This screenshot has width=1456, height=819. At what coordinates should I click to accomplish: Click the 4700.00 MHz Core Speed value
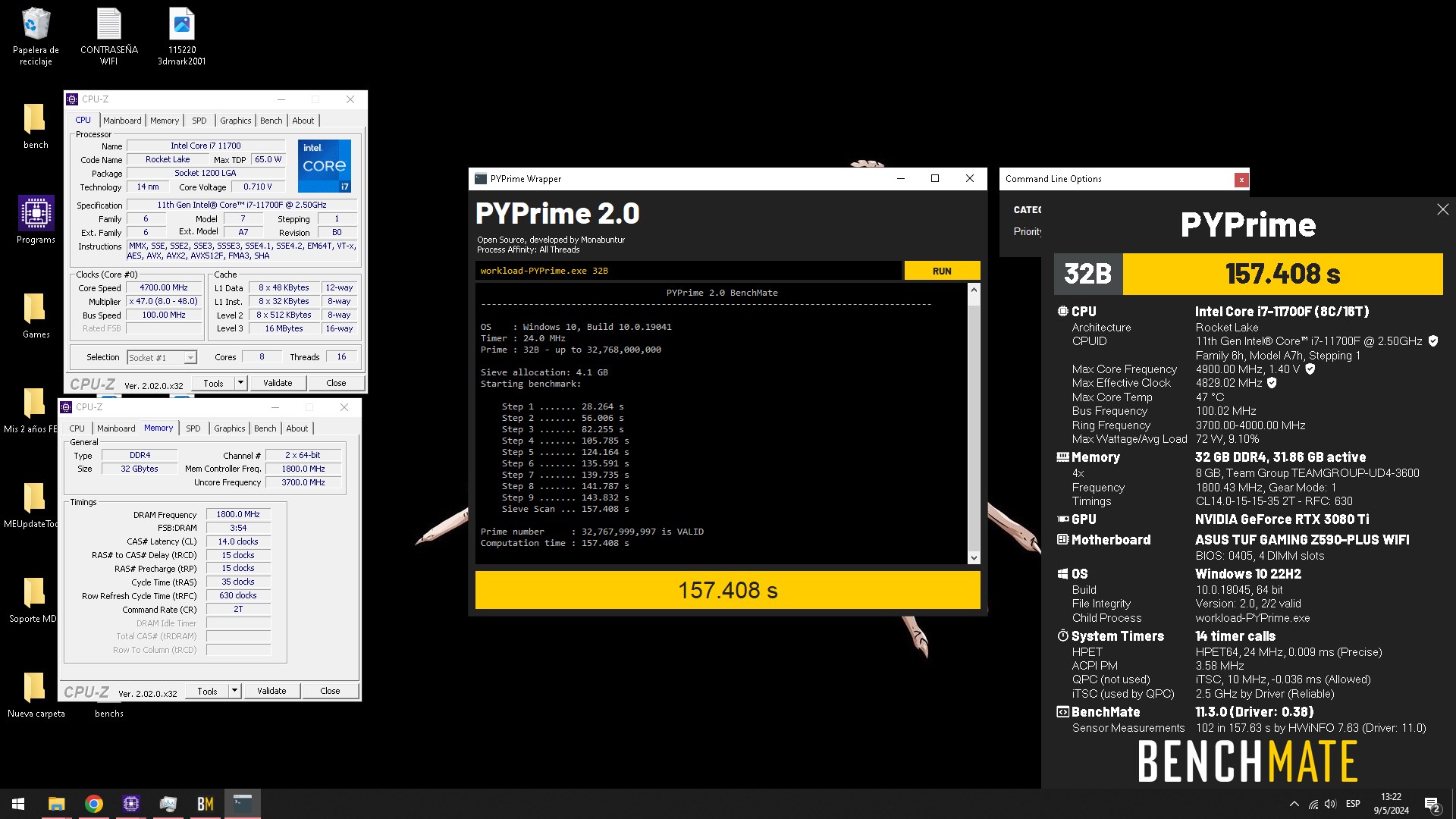(x=164, y=288)
